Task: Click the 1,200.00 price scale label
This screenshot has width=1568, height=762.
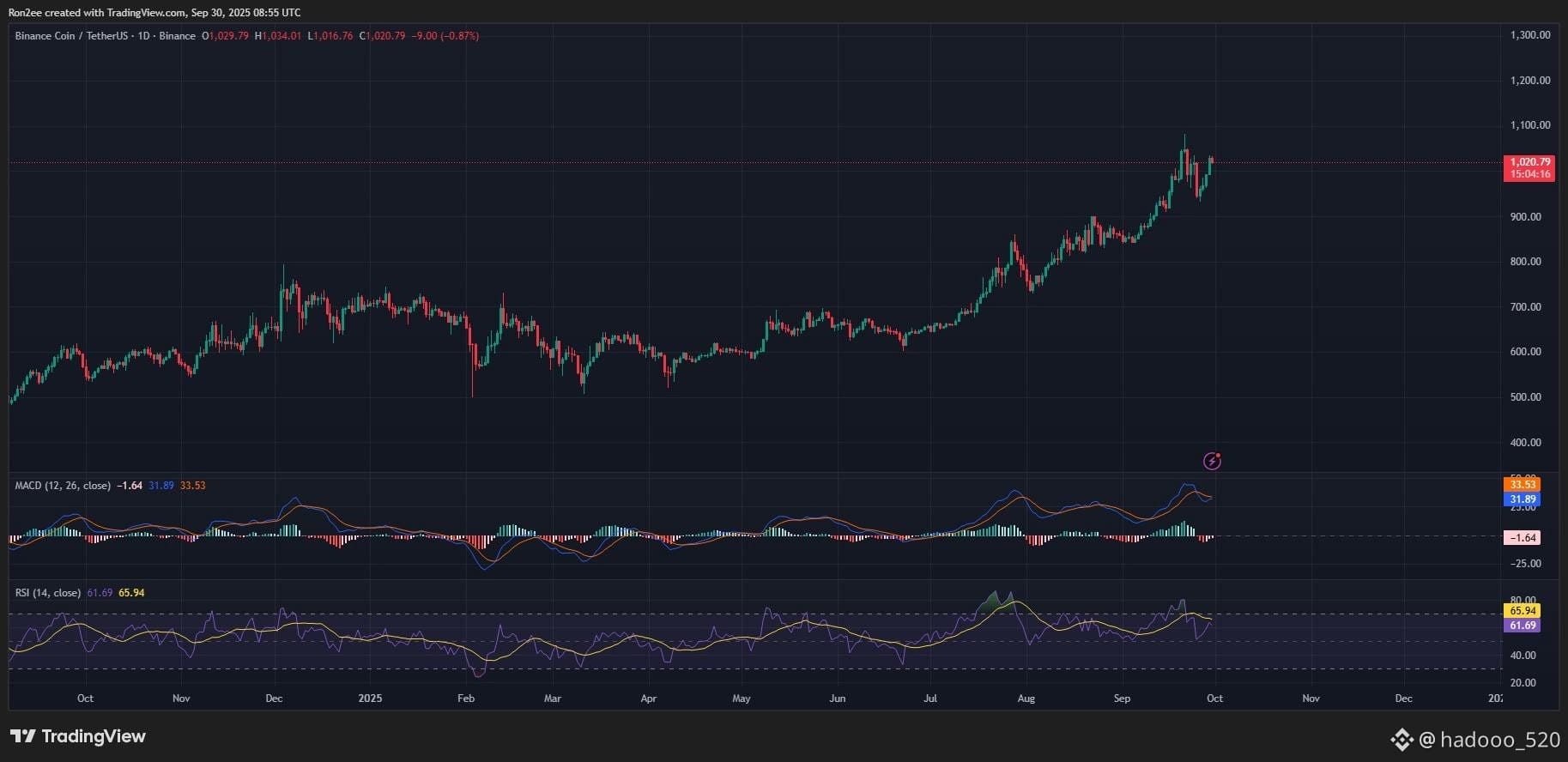Action: [x=1530, y=81]
